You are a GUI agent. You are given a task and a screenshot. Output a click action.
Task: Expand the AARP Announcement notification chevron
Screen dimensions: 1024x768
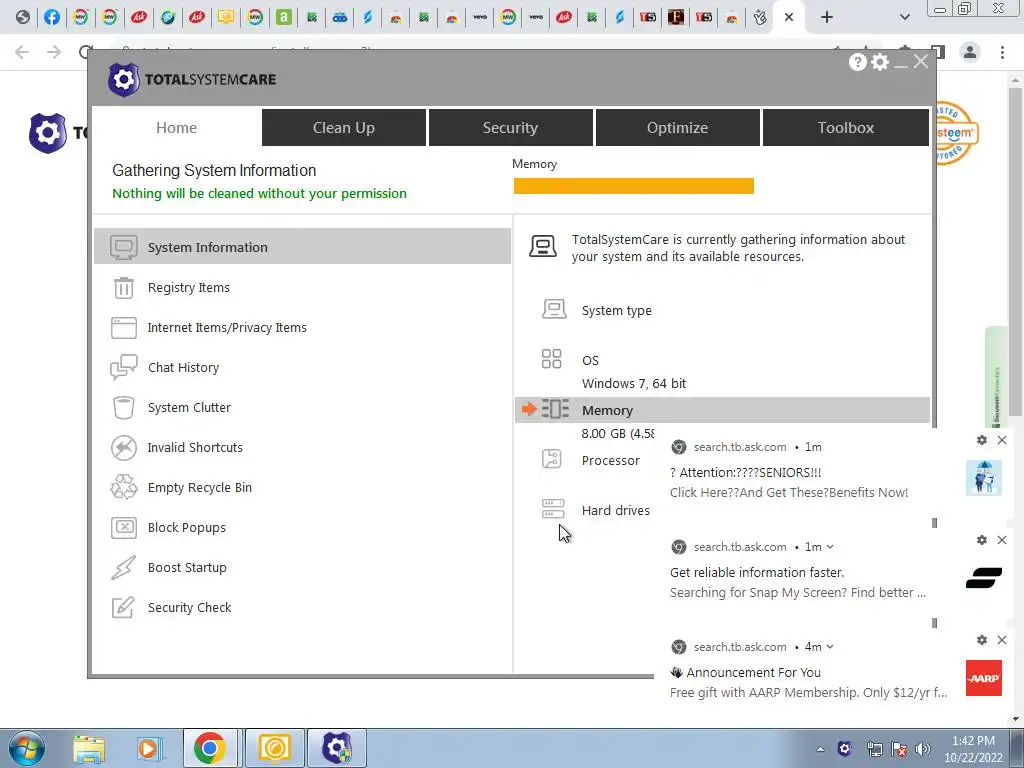click(829, 647)
